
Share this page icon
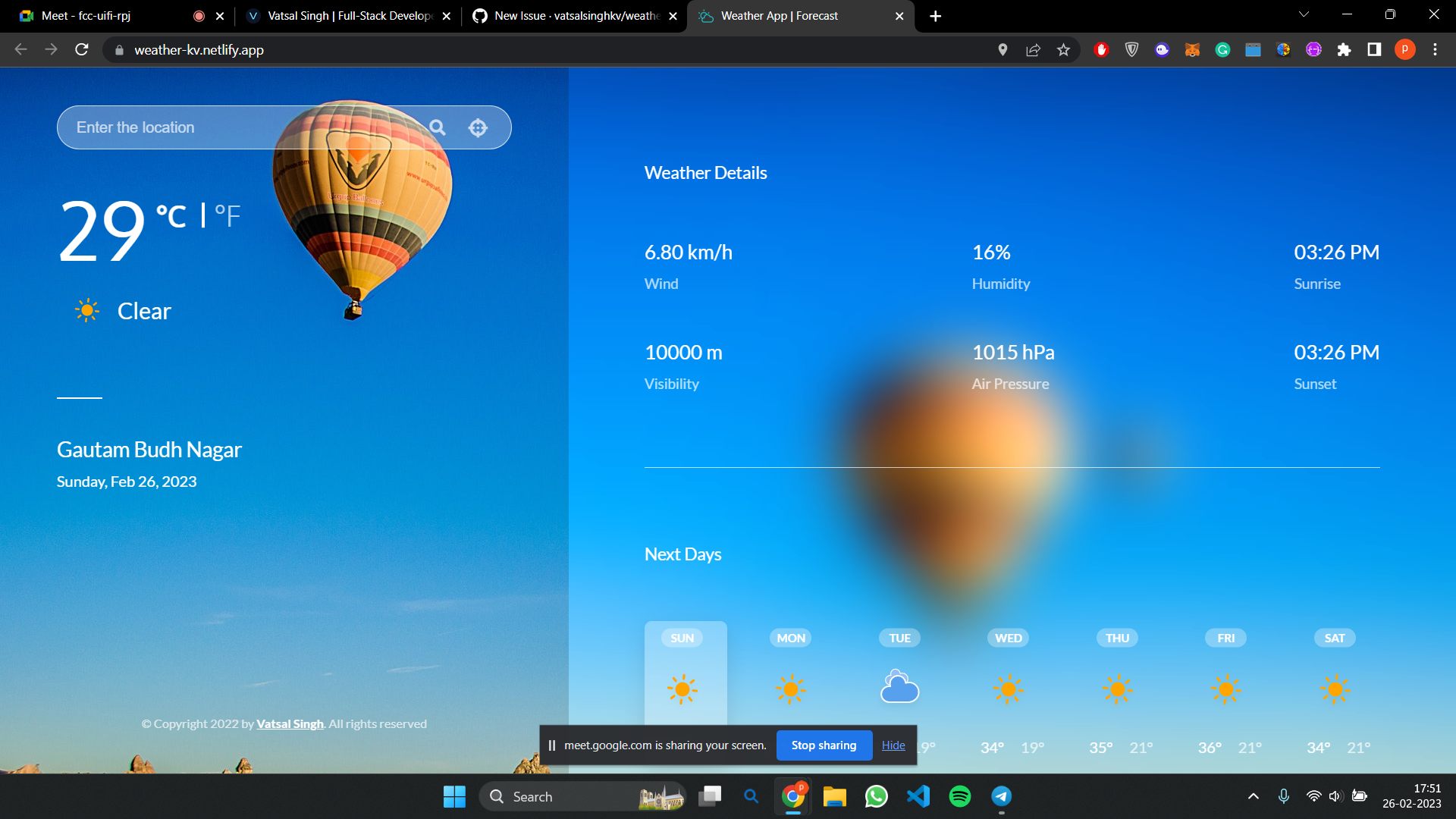(1033, 49)
